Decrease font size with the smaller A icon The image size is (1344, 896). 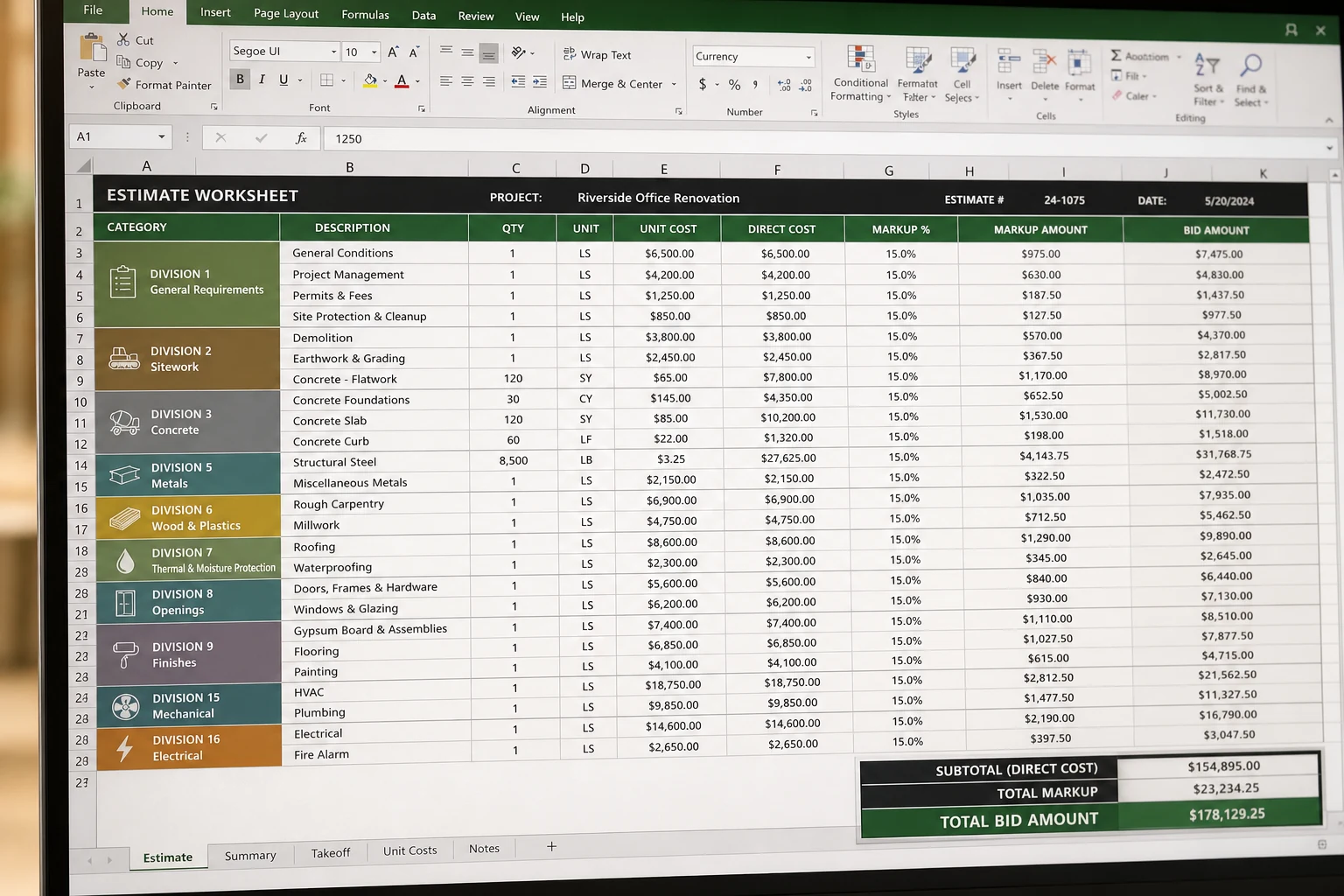tap(414, 52)
